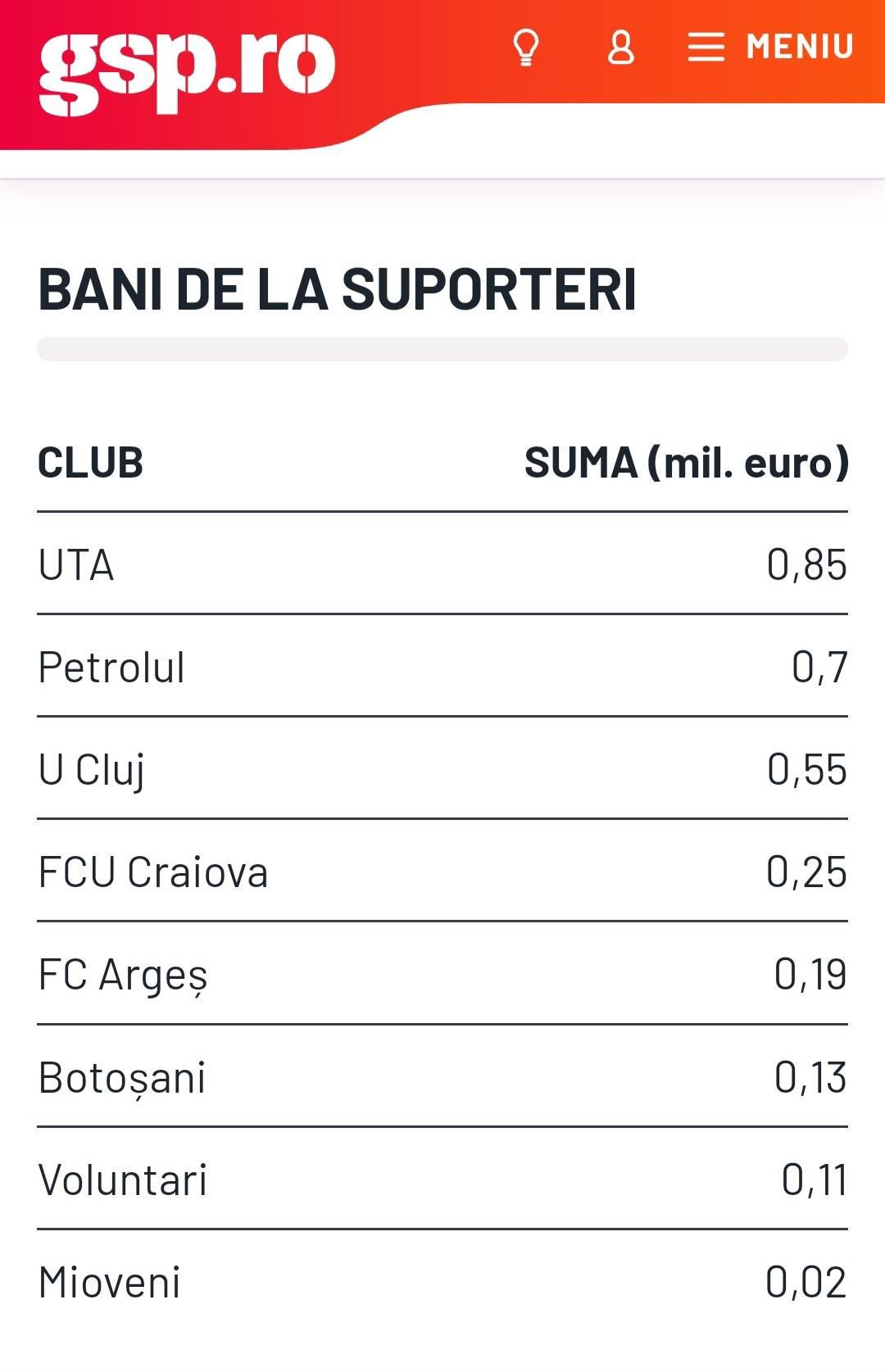Click the FC Argeș club name

click(x=123, y=975)
